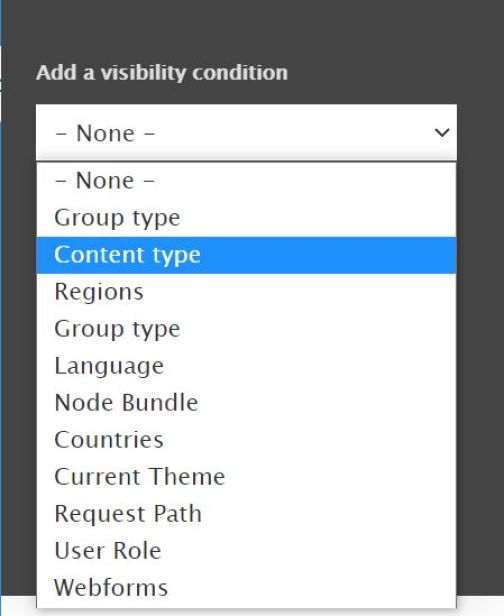Select the Request Path option
This screenshot has width=504, height=616.
tap(246, 514)
